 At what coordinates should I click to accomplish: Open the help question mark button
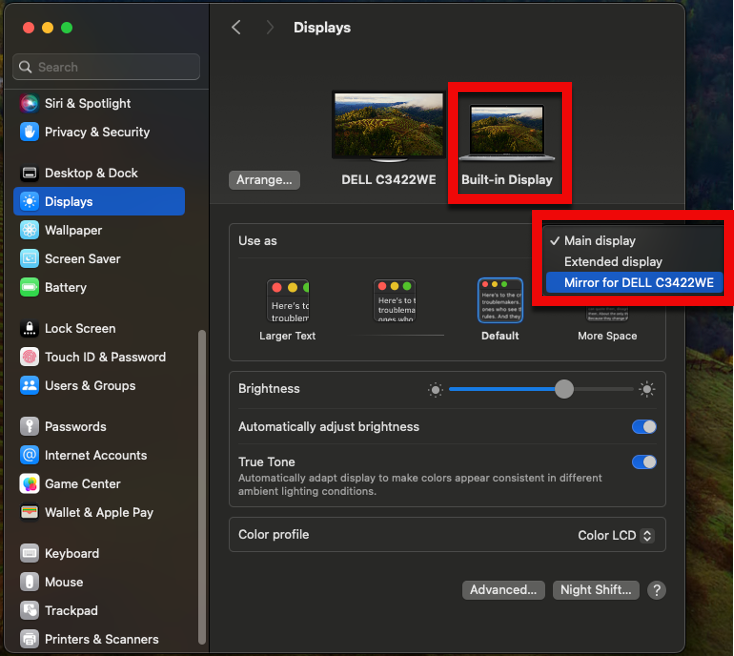pos(656,590)
